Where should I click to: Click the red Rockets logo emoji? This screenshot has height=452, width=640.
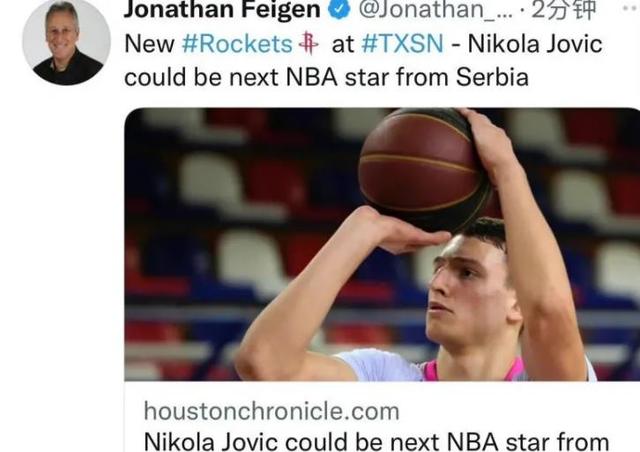[x=308, y=44]
